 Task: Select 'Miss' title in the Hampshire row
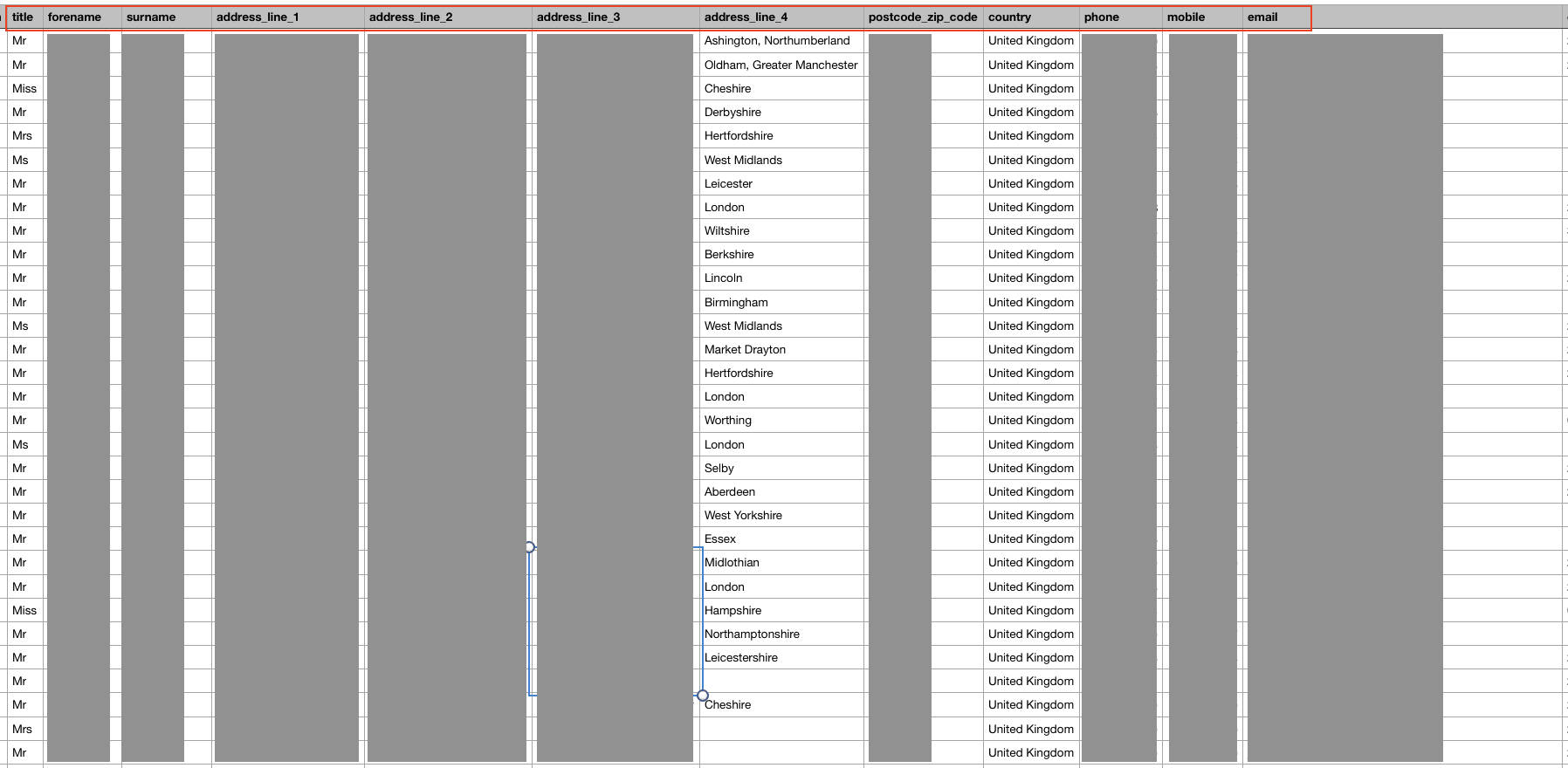(x=24, y=610)
